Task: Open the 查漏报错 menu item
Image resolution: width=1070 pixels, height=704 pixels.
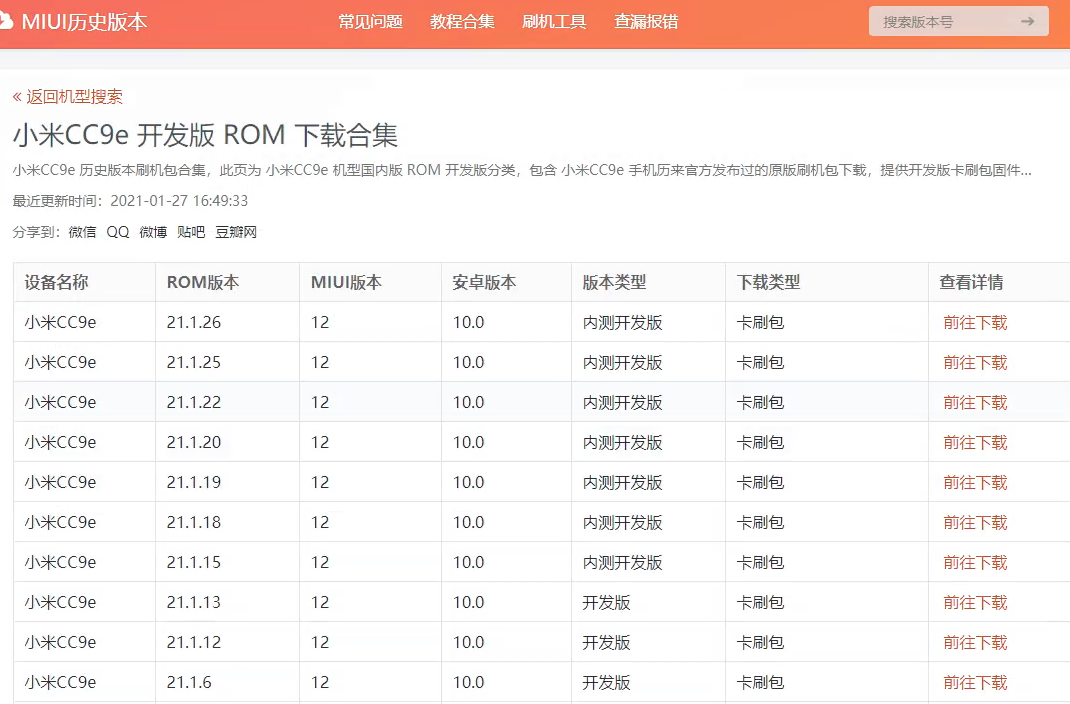Action: (646, 22)
